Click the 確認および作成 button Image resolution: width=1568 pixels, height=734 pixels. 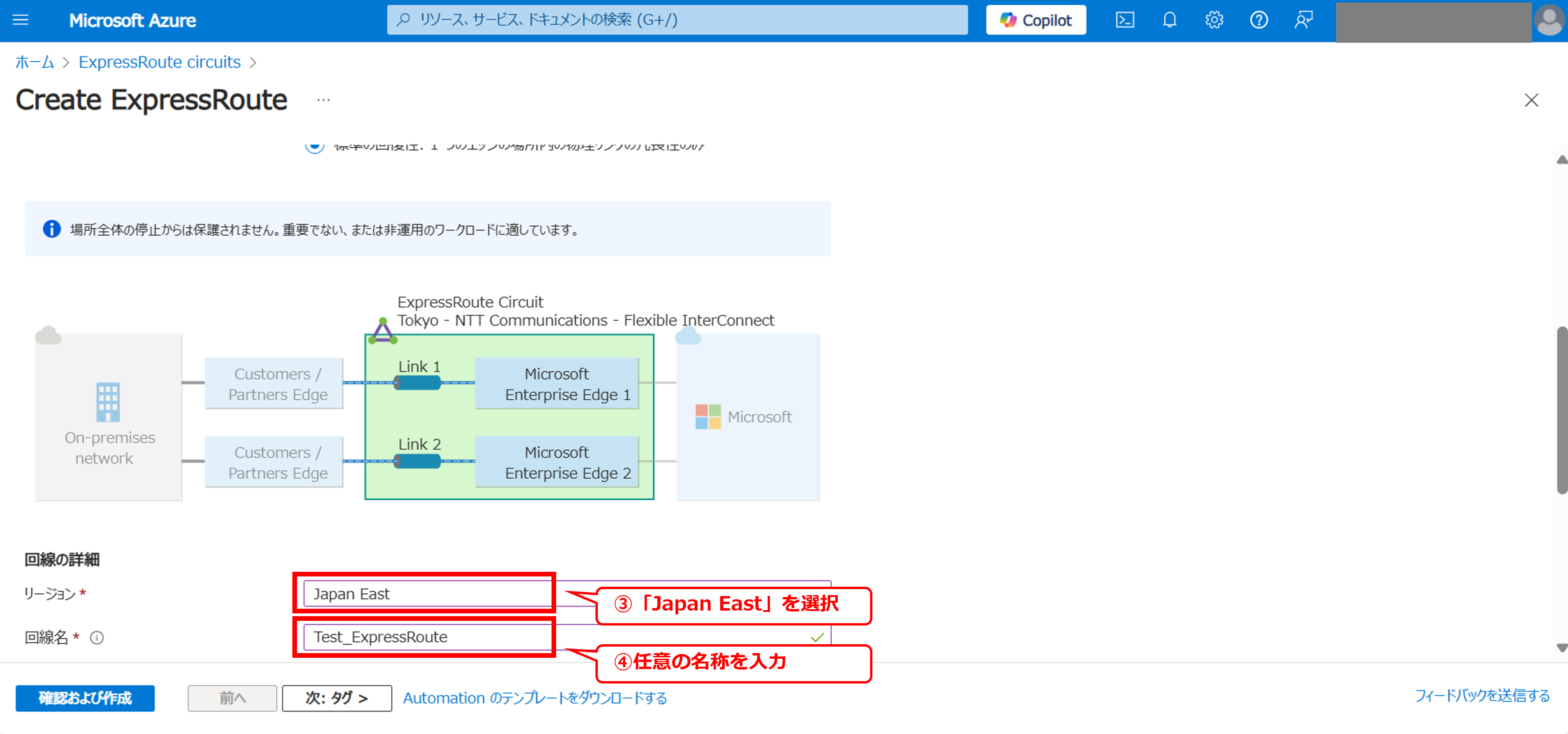(x=85, y=698)
